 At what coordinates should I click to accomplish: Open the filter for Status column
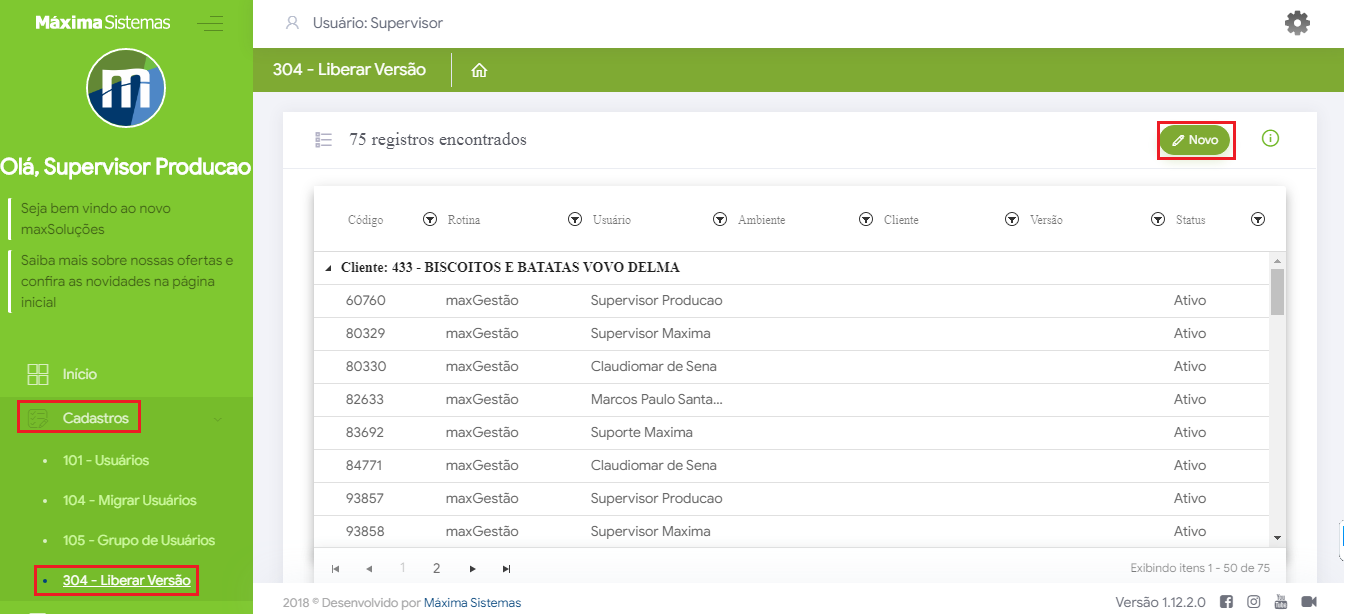coord(1258,220)
